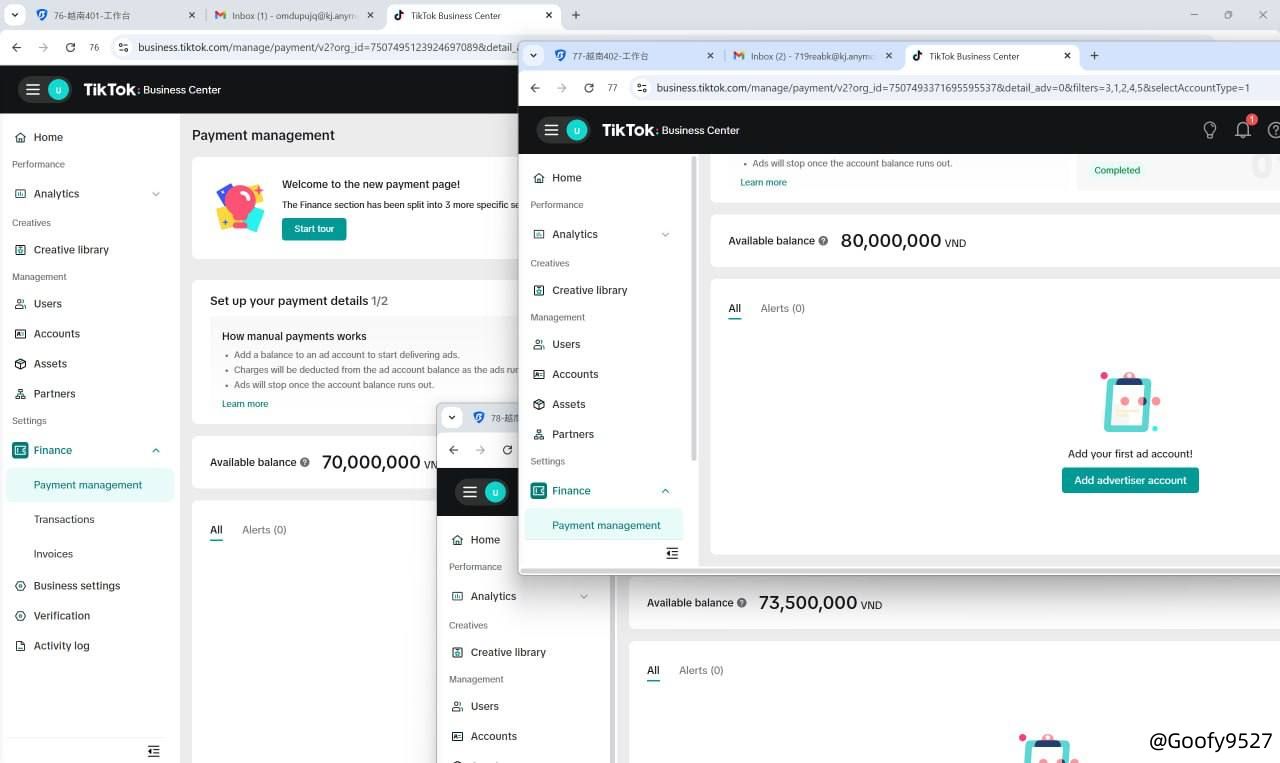Open Learn more link in window 77
The height and width of the screenshot is (763, 1280).
(763, 182)
